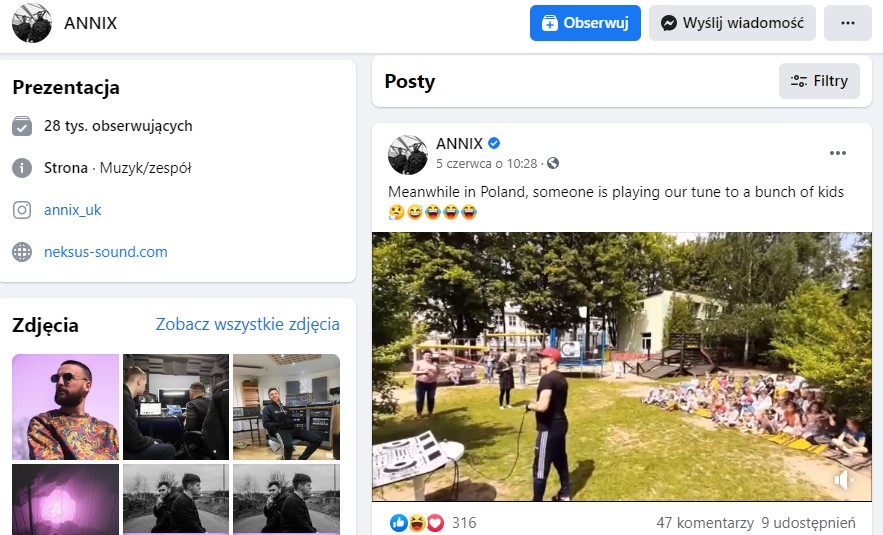Open the studio photo with monitors thumbnail
Image resolution: width=883 pixels, height=535 pixels.
(x=176, y=406)
